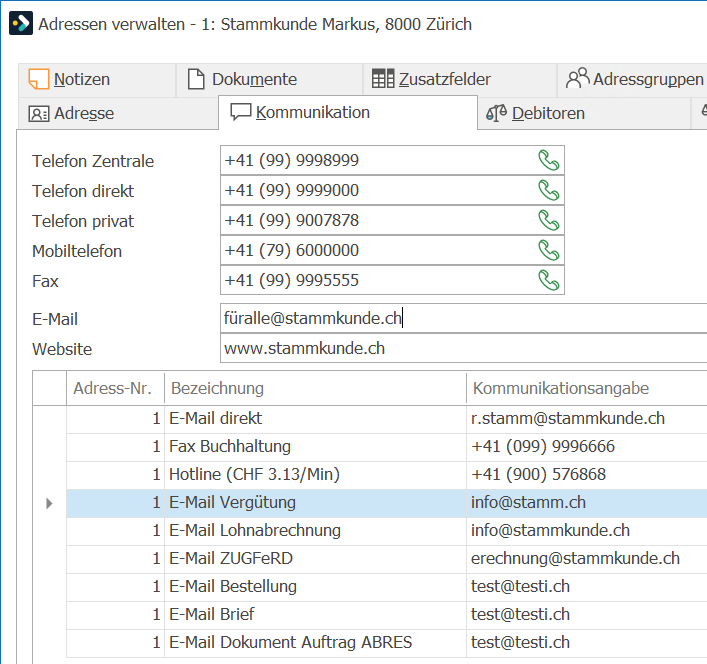
Task: Sort by the Adress-Nr. column header
Action: pos(115,388)
